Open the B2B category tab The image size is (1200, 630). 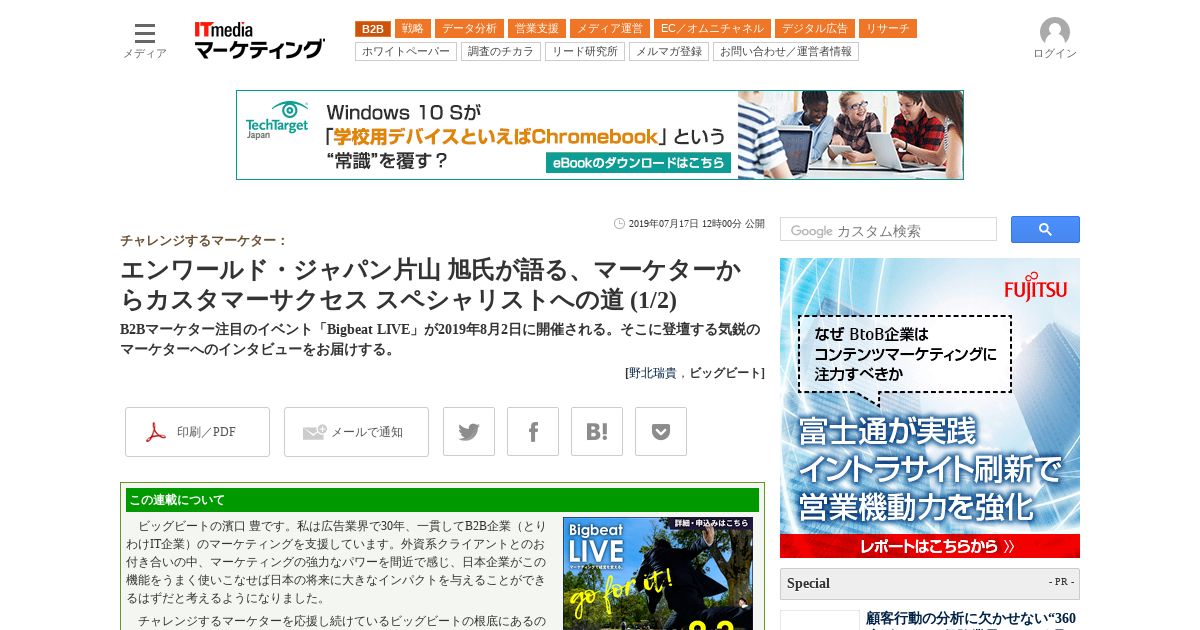coord(373,29)
